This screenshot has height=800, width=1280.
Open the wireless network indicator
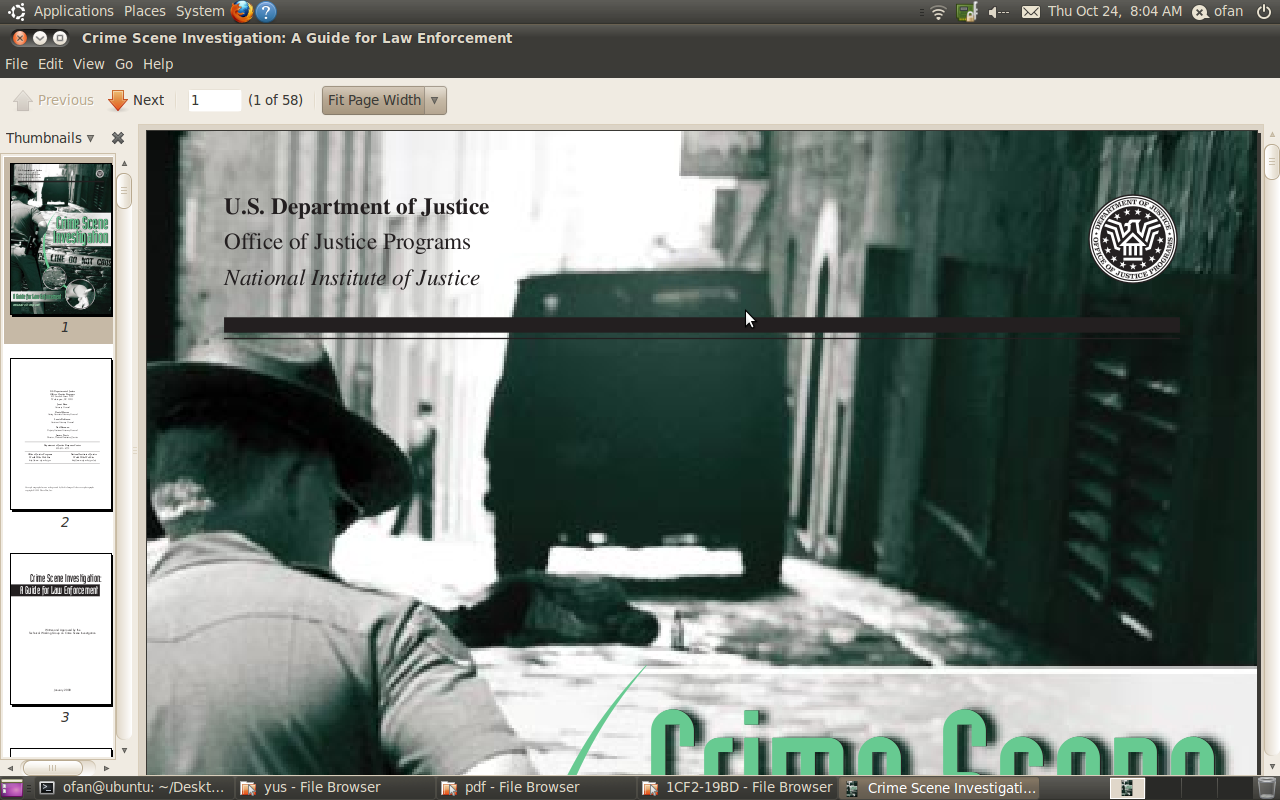(x=938, y=12)
